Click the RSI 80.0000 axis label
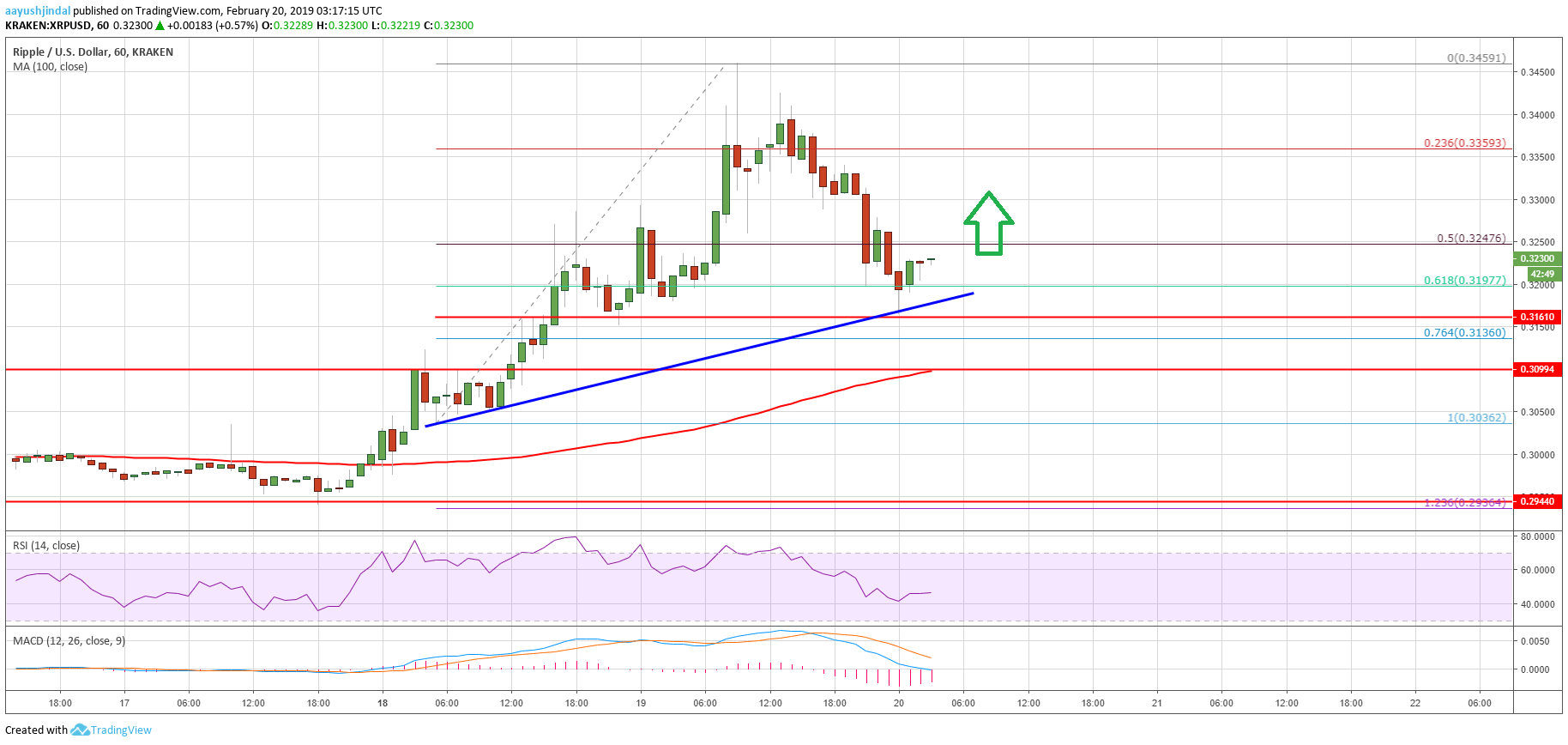The image size is (1568, 745). 1537,536
